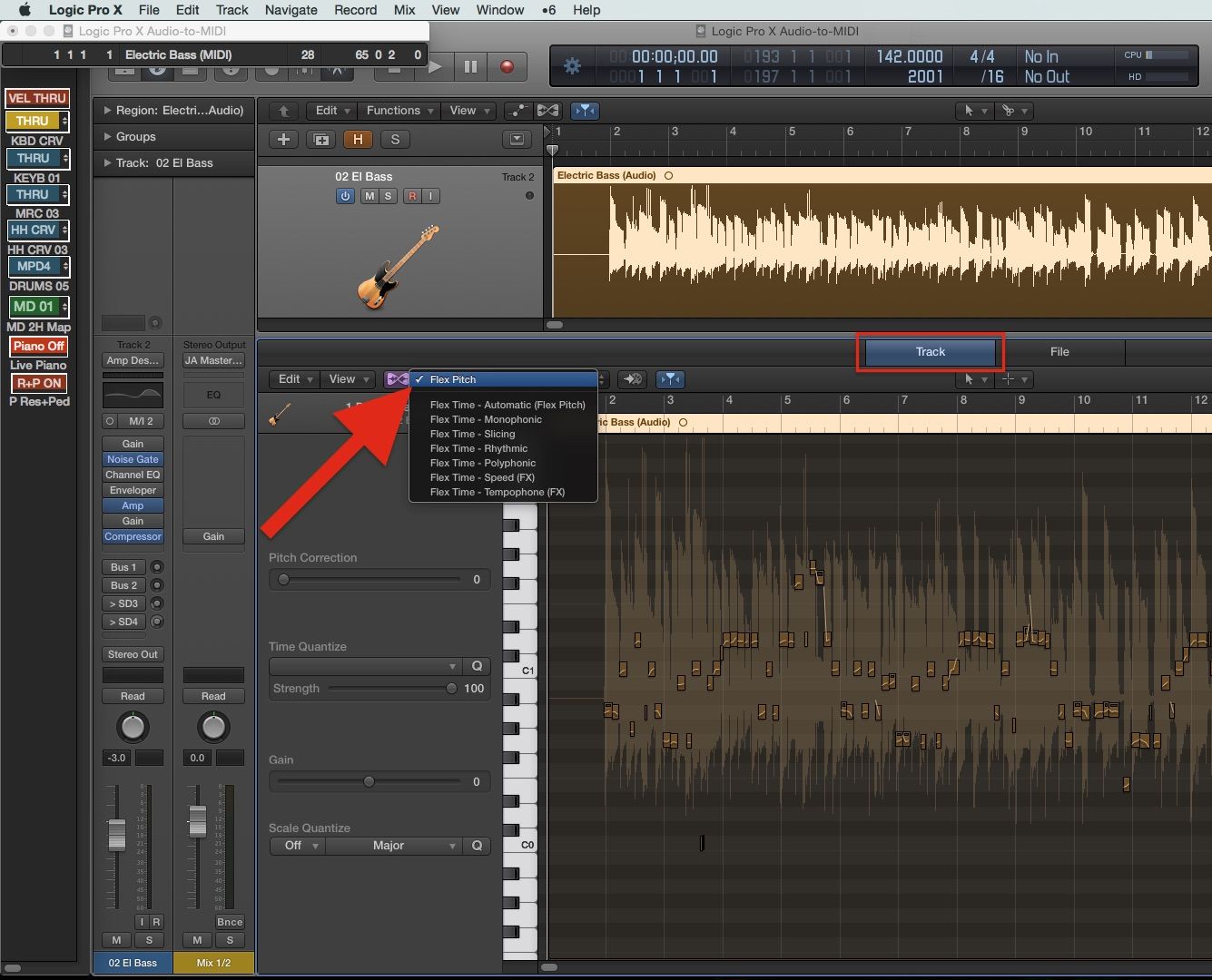The width and height of the screenshot is (1212, 980).
Task: Mute the Mix 1/2 channel strip
Action: (197, 940)
